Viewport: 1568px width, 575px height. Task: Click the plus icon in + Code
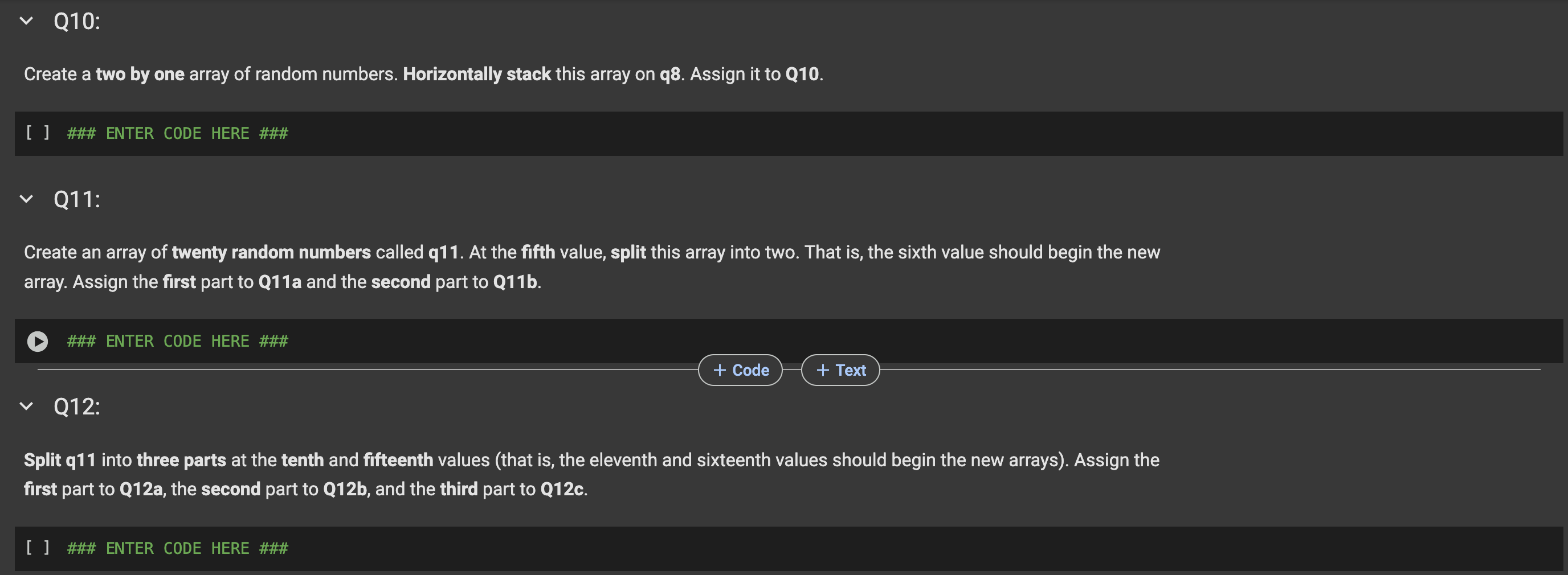coord(720,369)
